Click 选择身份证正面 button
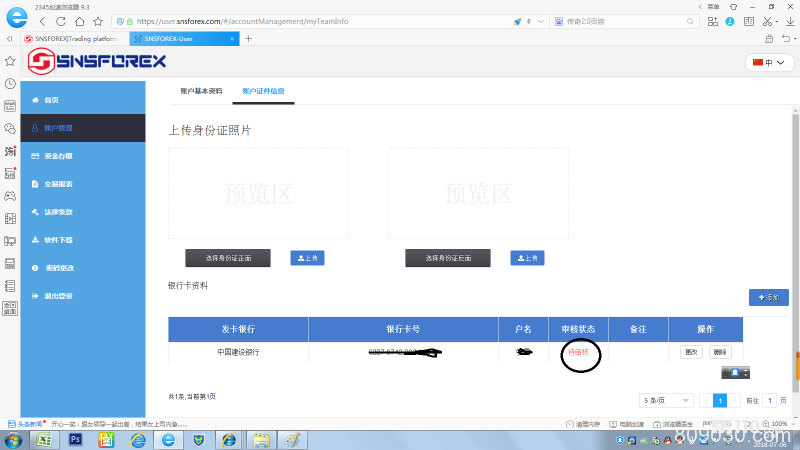This screenshot has height=450, width=800. pos(228,258)
